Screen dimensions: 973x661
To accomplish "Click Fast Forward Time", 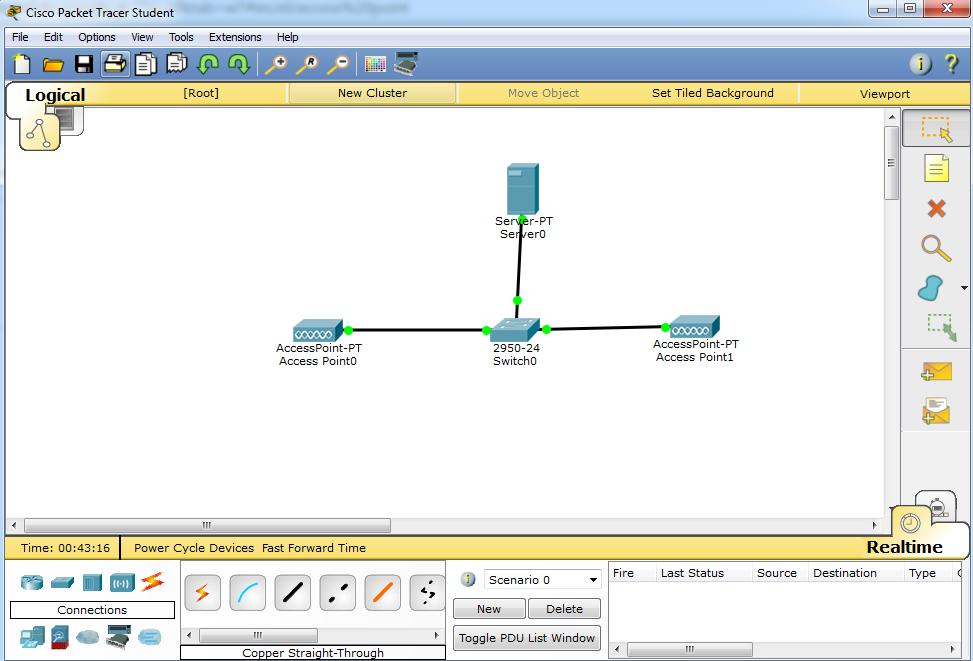I will tap(313, 548).
